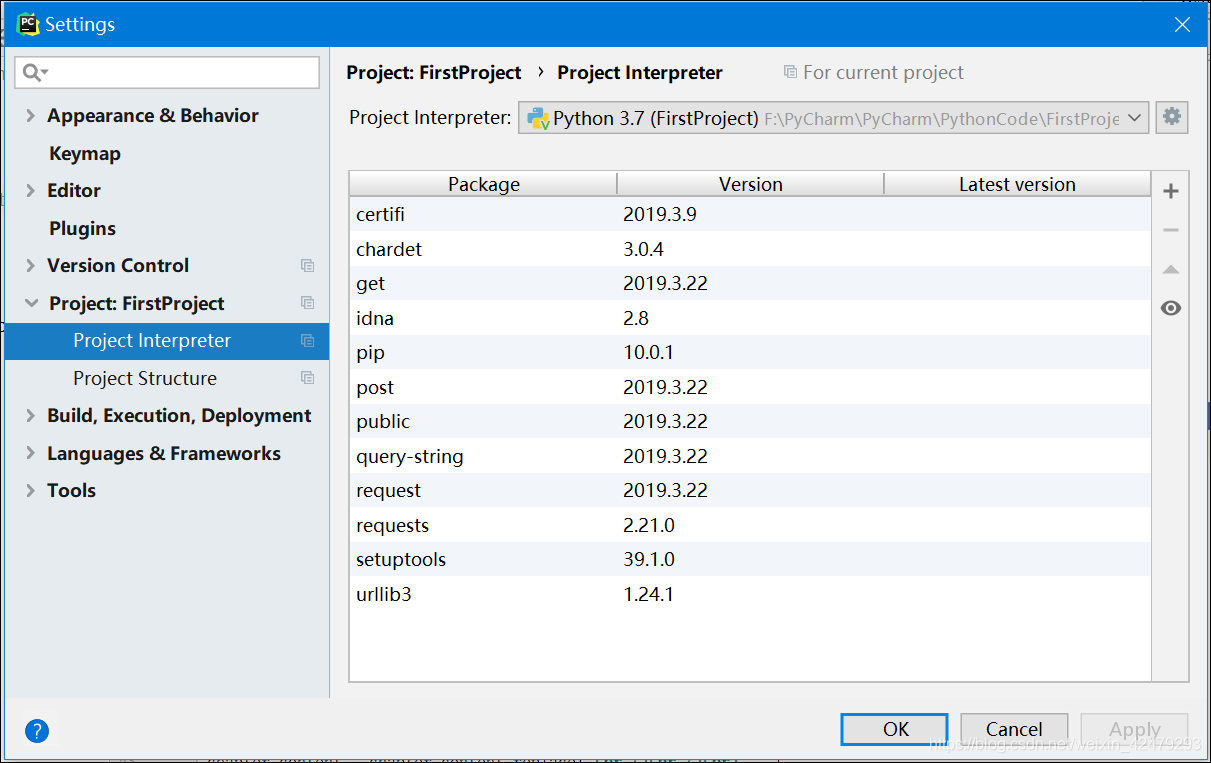Click the Python icon in the interpreter combo box

click(538, 118)
